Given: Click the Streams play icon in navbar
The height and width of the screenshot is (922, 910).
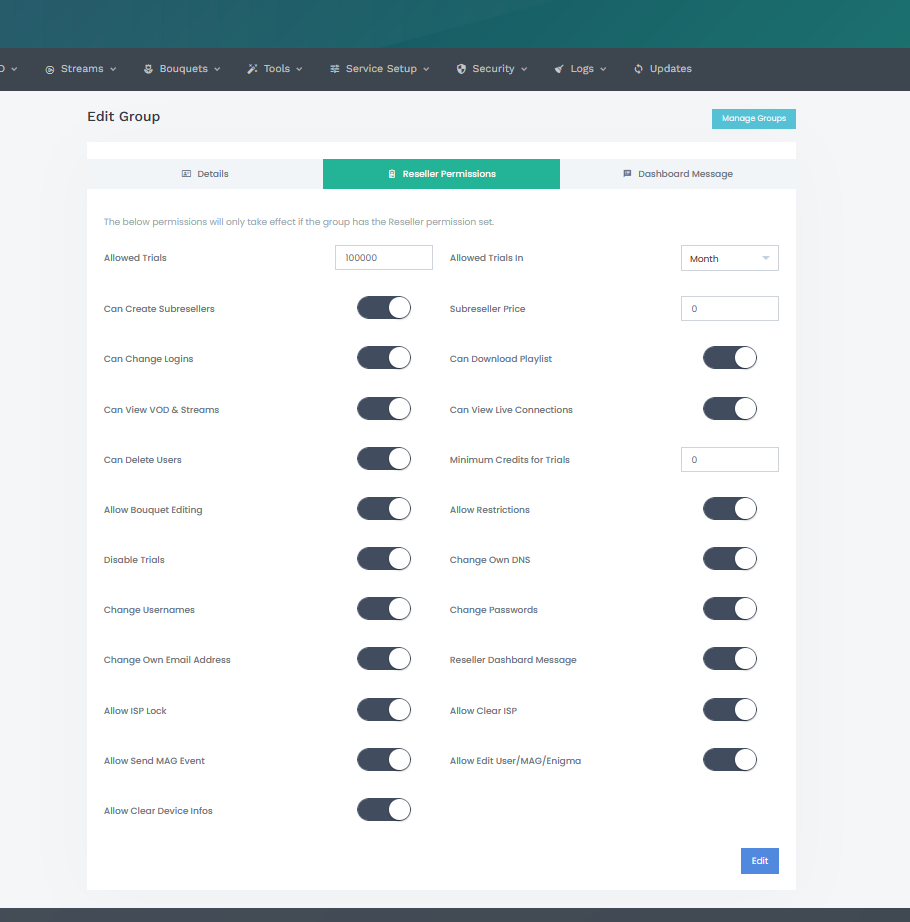Looking at the screenshot, I should click(50, 69).
